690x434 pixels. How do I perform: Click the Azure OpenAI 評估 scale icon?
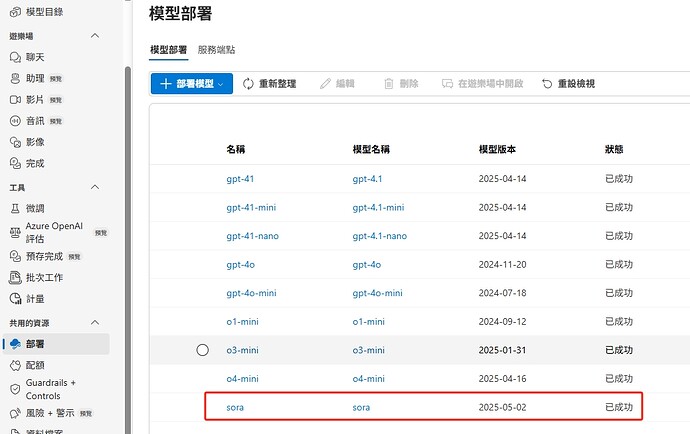click(x=15, y=232)
